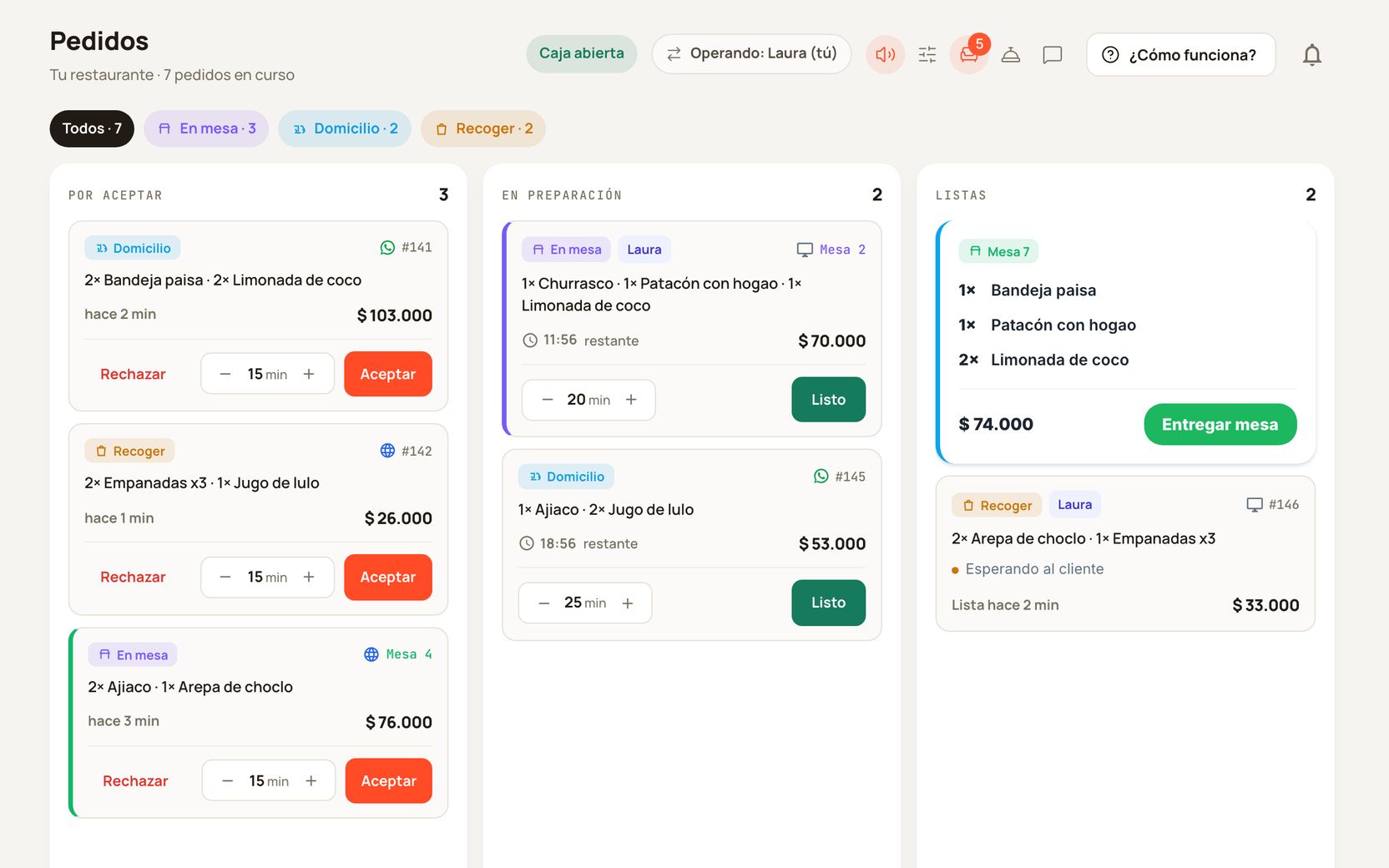
Task: Increase the 25 min timer on order #145
Action: (x=628, y=603)
